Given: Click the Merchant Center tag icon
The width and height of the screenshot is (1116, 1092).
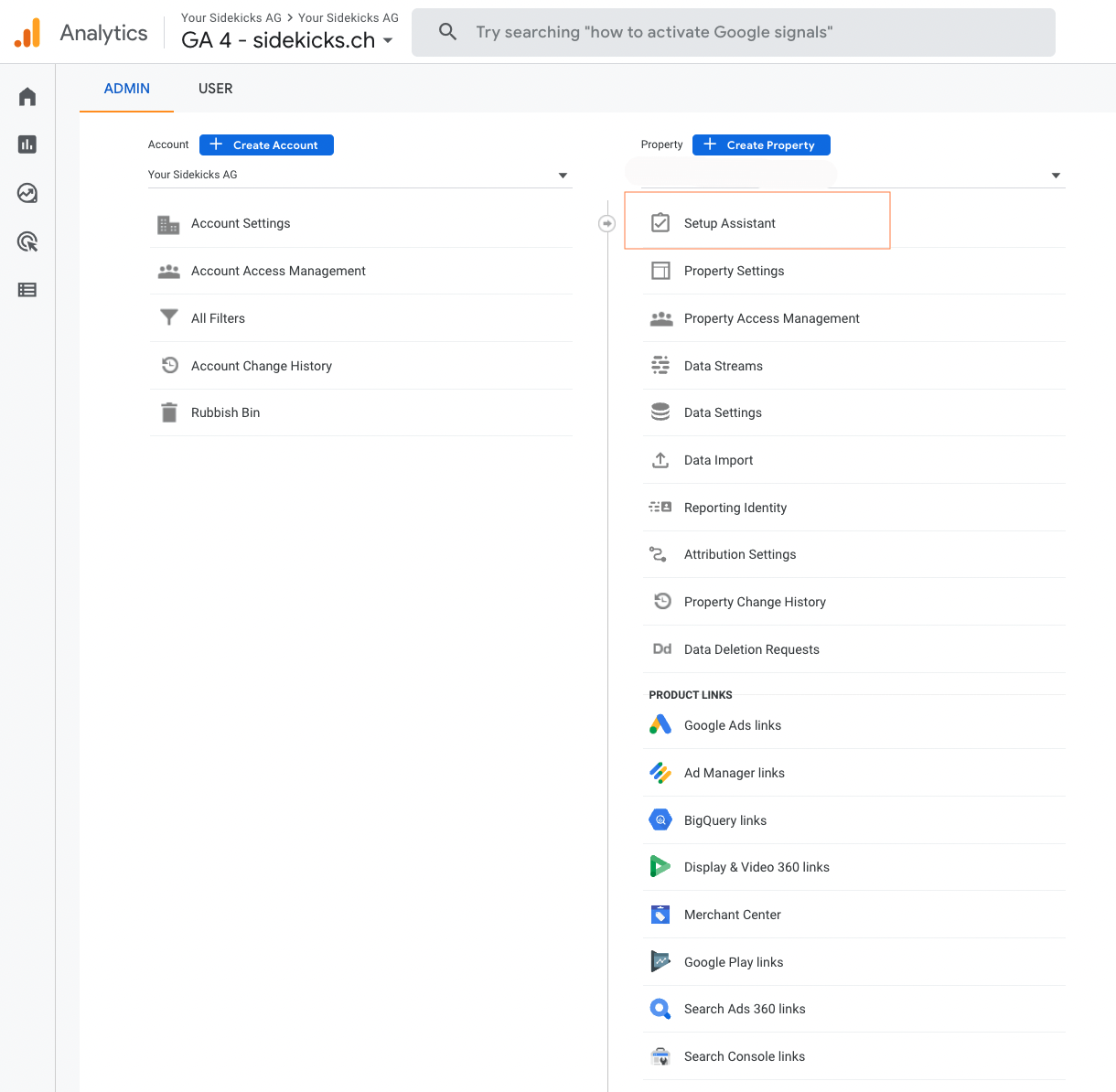Looking at the screenshot, I should click(660, 915).
